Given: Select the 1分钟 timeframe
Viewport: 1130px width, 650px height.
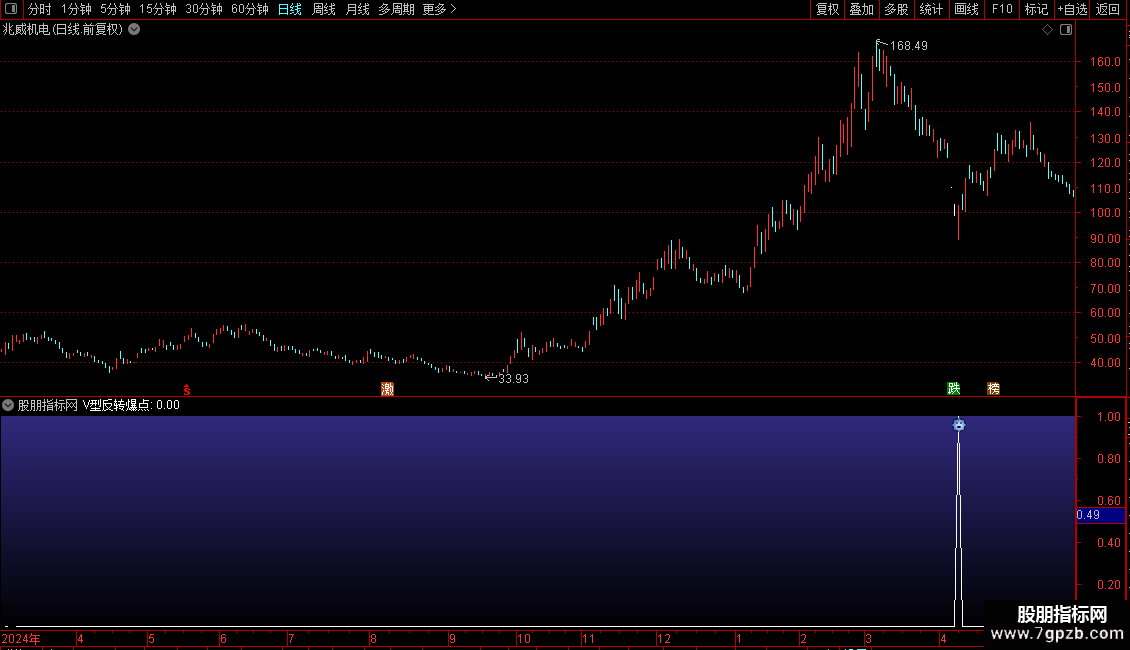Looking at the screenshot, I should (x=76, y=9).
